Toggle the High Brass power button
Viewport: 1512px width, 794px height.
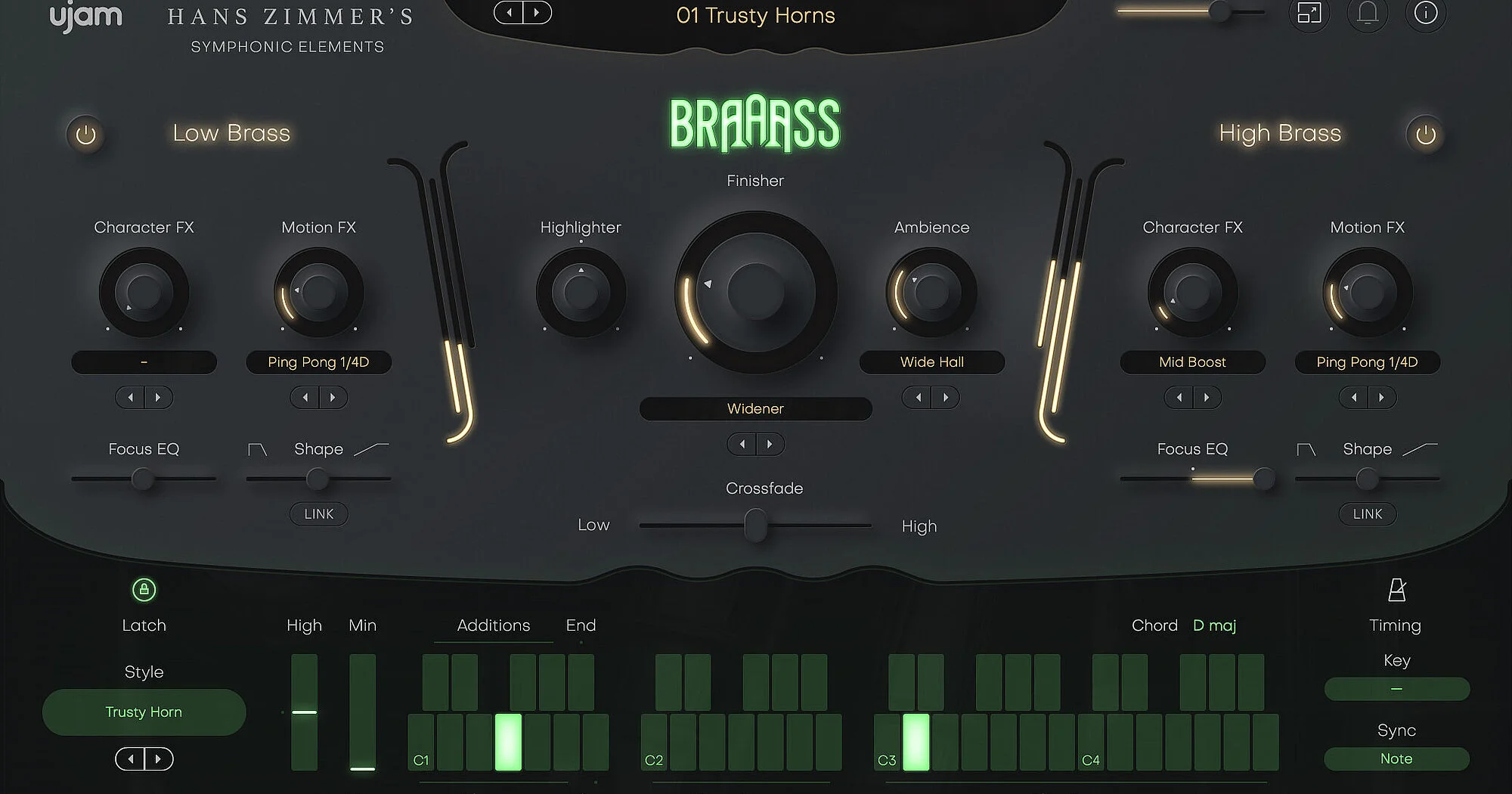point(1424,134)
